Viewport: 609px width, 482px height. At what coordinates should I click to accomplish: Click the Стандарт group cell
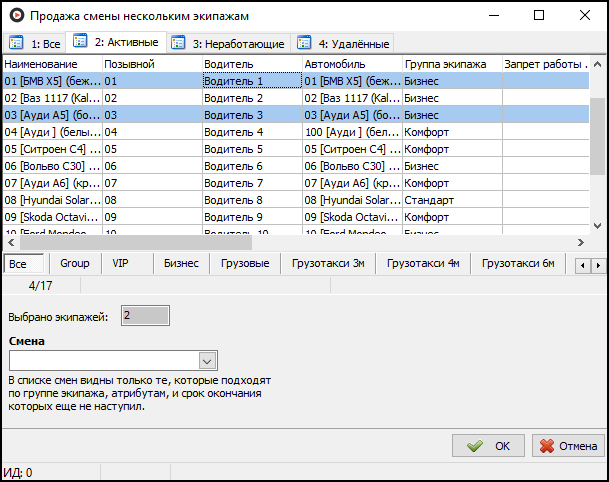coord(452,200)
